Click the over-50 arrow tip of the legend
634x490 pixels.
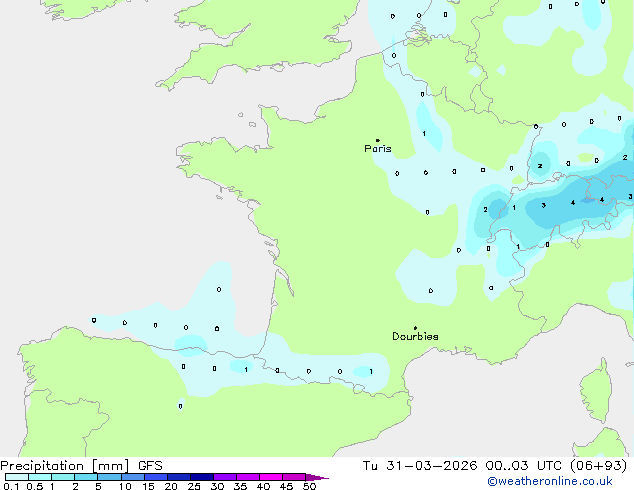tap(317, 477)
